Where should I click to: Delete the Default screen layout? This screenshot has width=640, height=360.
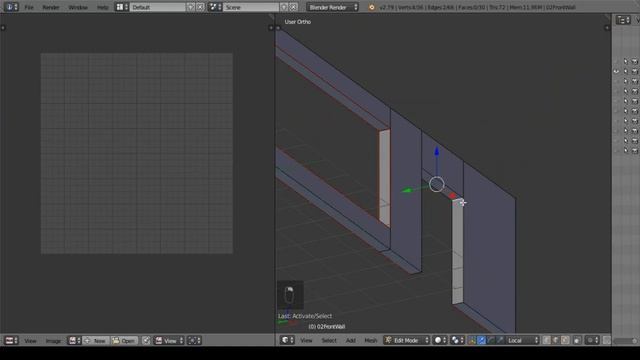(x=200, y=7)
